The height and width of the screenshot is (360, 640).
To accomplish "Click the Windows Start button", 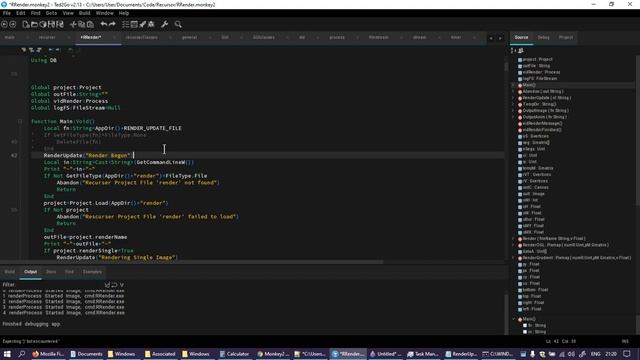I will (x=7, y=353).
